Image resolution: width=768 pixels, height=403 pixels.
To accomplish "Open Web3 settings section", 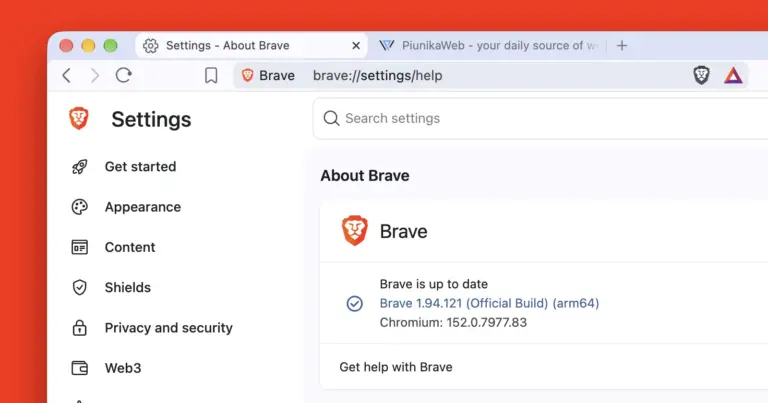I will click(x=122, y=368).
